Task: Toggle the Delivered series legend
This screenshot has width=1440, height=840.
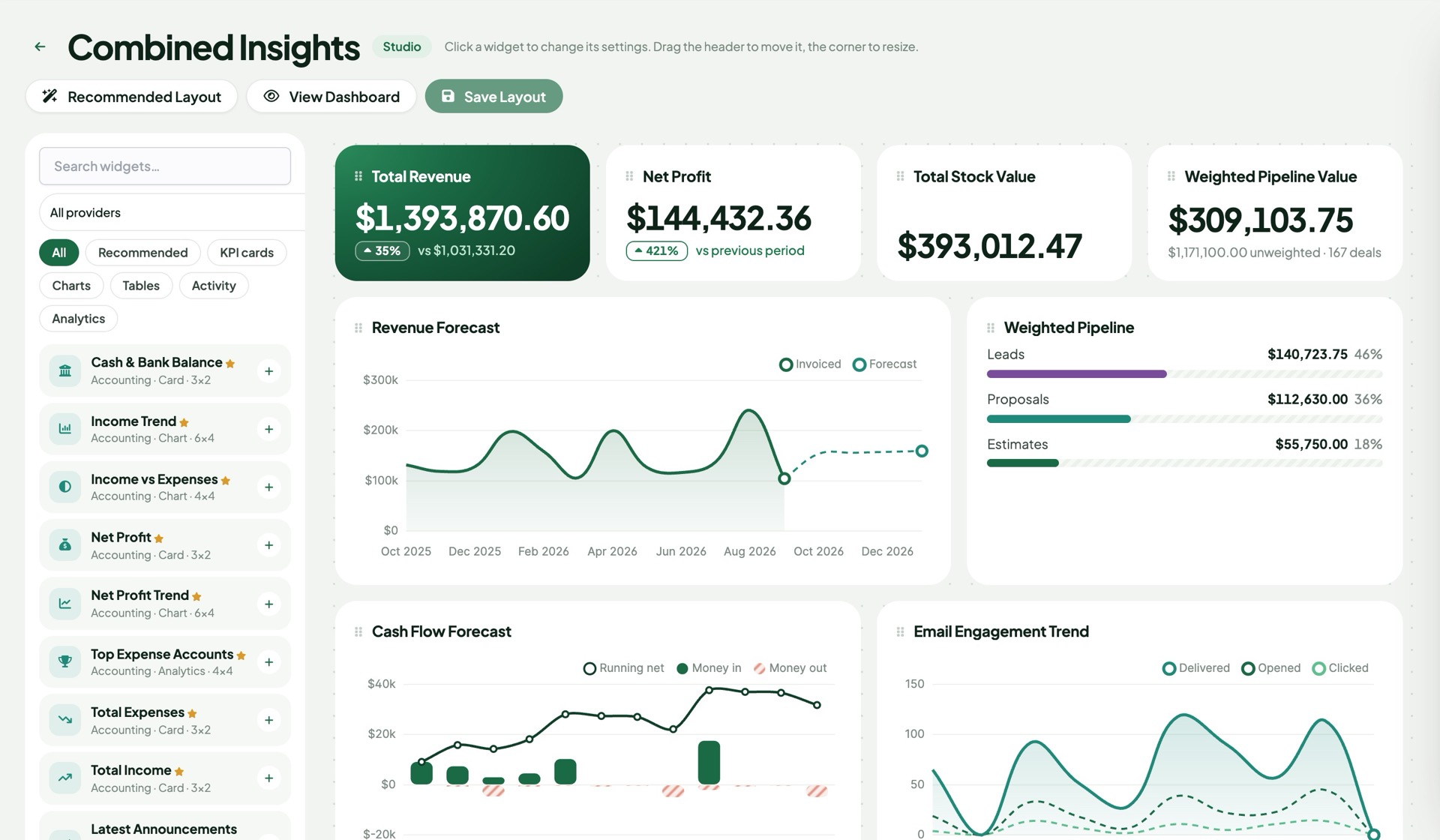Action: 1195,668
